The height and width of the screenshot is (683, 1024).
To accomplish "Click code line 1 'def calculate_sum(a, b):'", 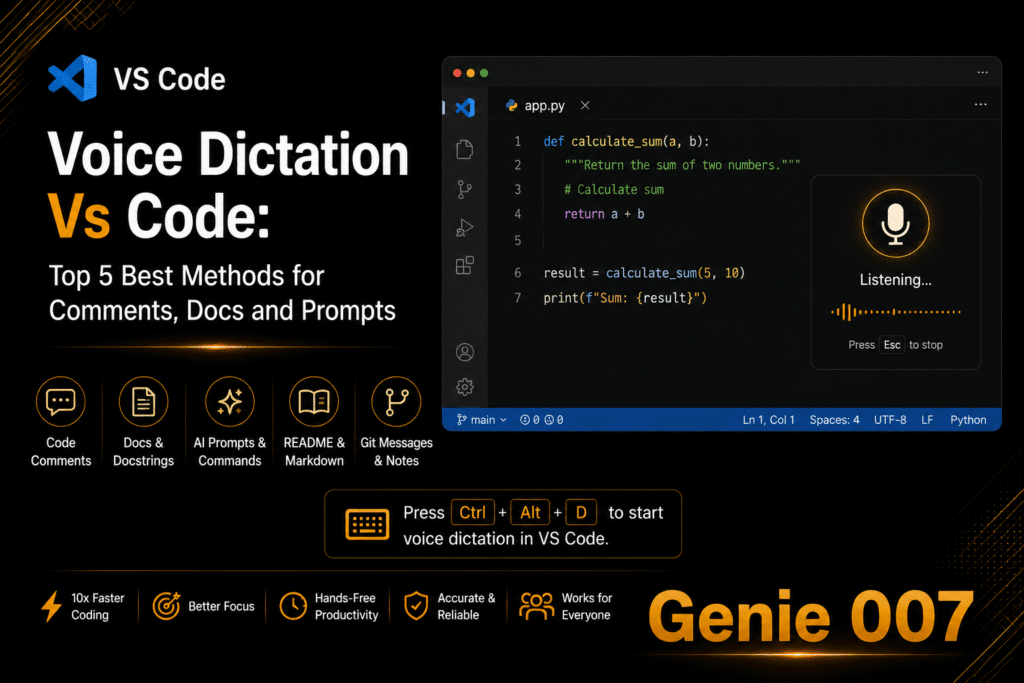I will pos(626,142).
